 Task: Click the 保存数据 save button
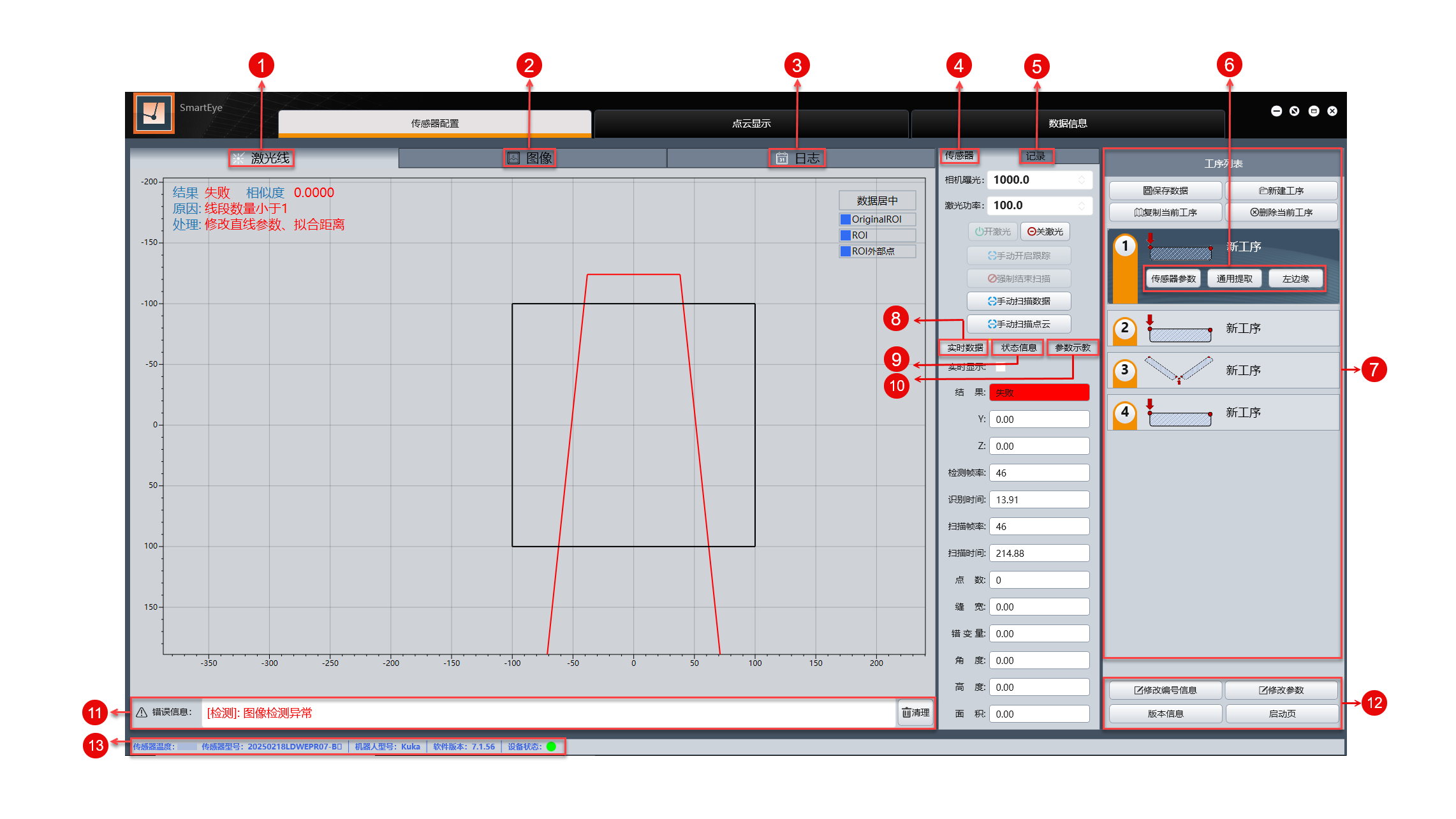[x=1165, y=191]
